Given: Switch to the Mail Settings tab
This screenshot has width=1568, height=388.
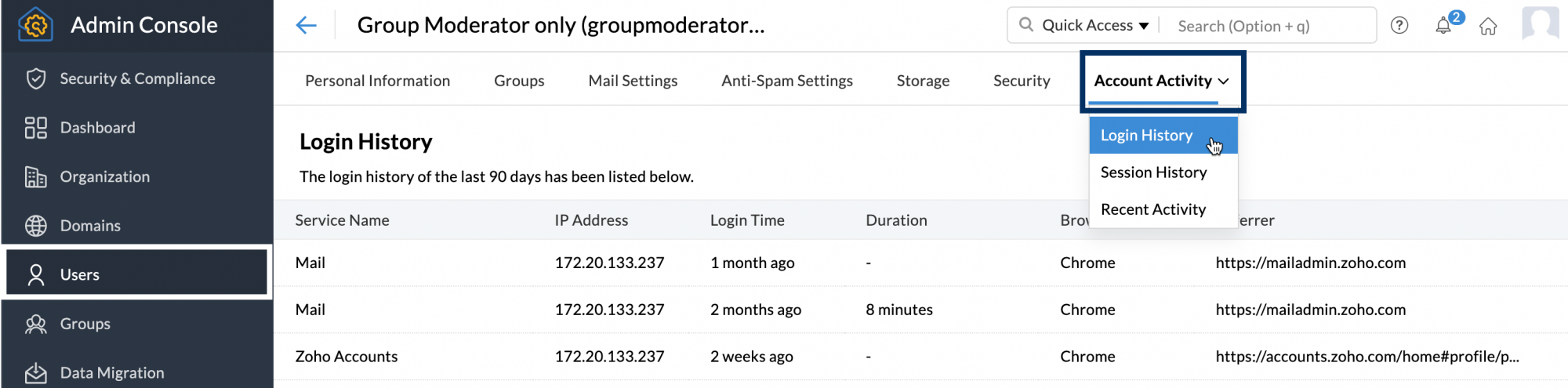Looking at the screenshot, I should tap(633, 81).
